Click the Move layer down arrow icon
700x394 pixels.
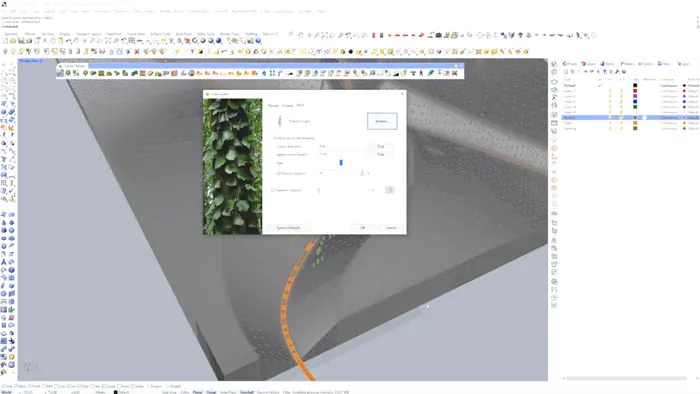pyautogui.click(x=592, y=72)
